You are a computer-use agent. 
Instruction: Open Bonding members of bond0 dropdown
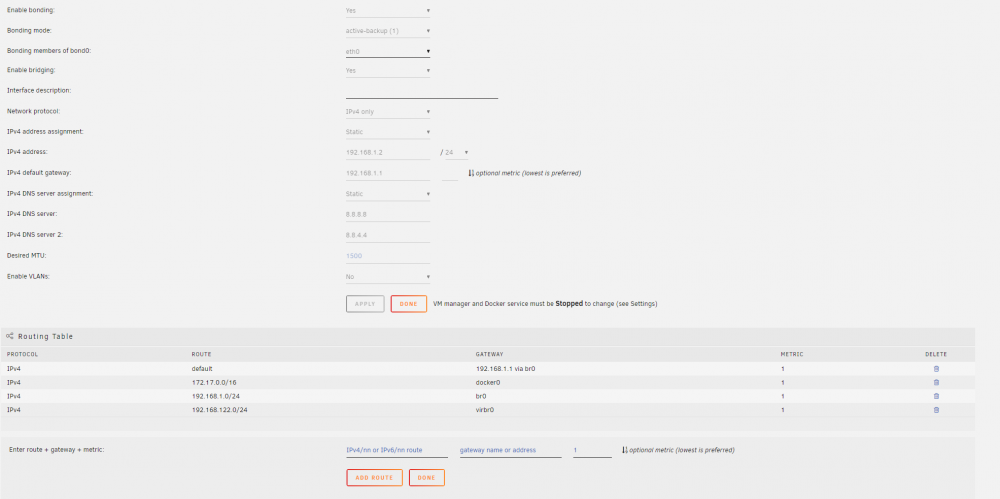(x=388, y=51)
